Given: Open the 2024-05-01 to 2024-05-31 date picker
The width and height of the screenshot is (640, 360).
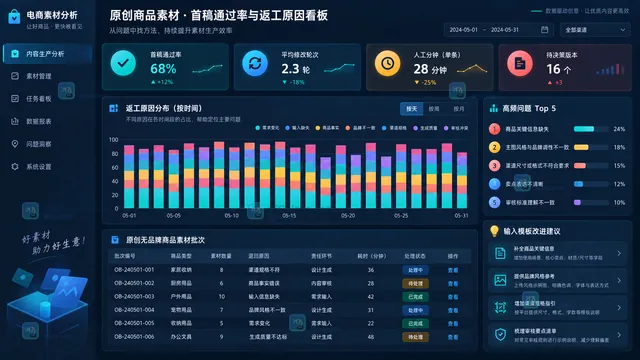Looking at the screenshot, I should point(498,30).
